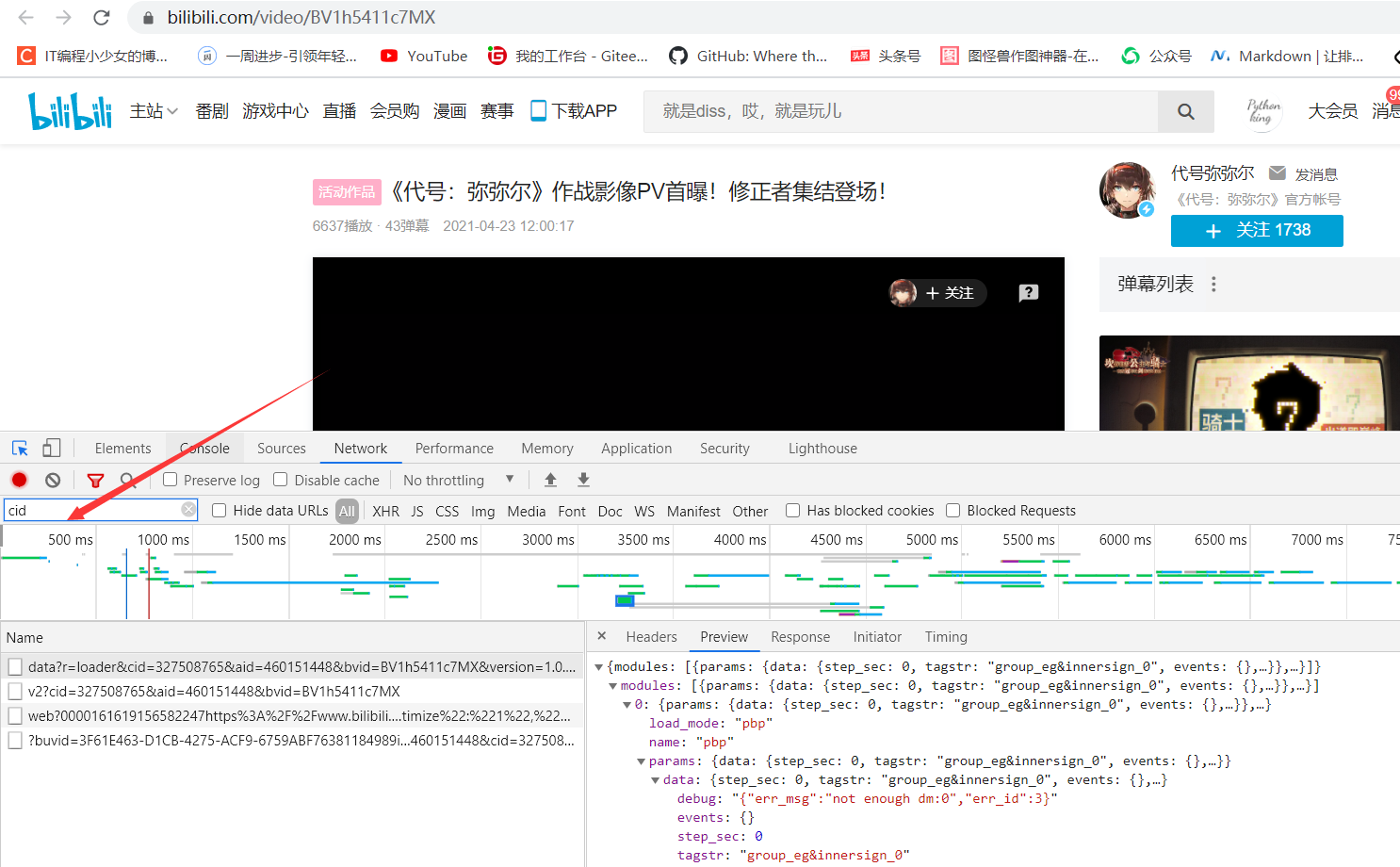Open the 公众号 bookmark
This screenshot has width=1400, height=867.
pos(1156,56)
